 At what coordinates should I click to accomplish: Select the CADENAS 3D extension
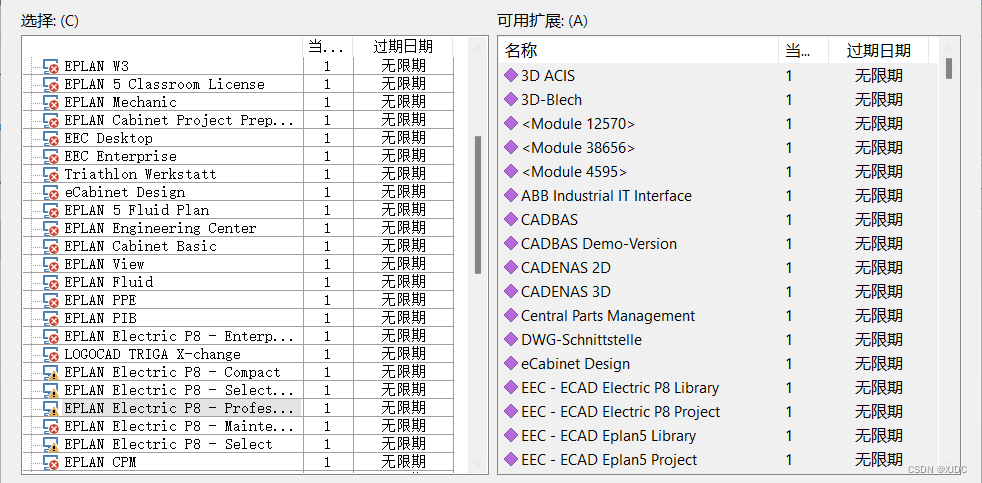tap(566, 292)
